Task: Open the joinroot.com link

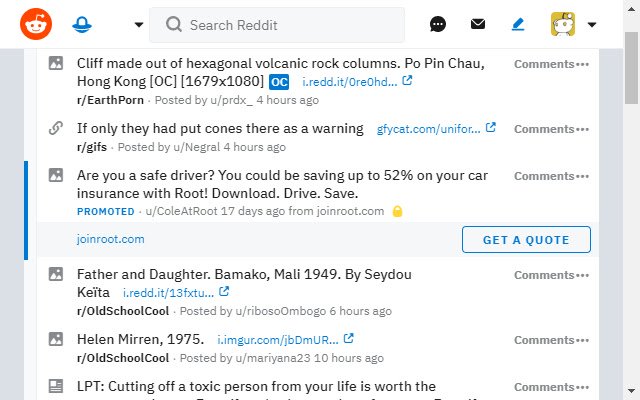Action: click(111, 239)
